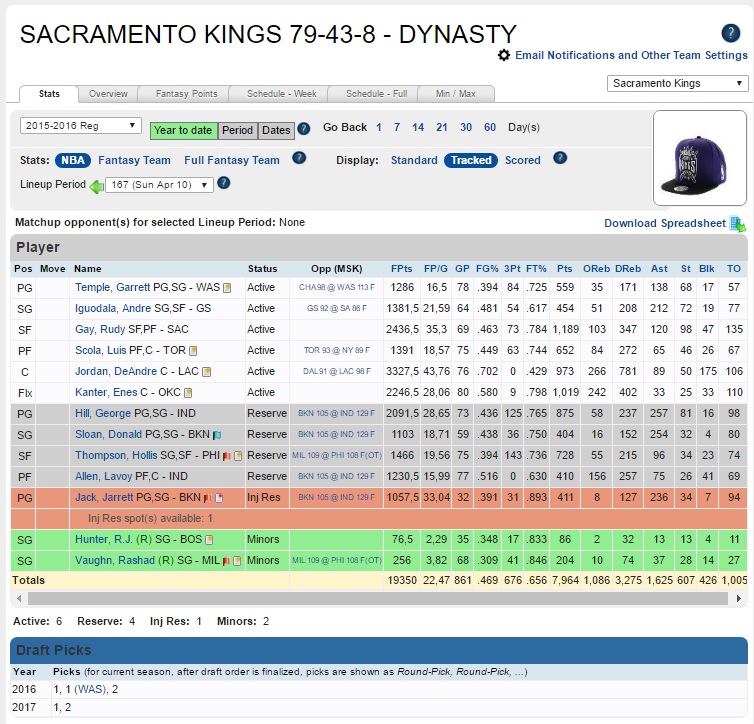Open Andre Iguodala player page
754x724 pixels.
(113, 308)
